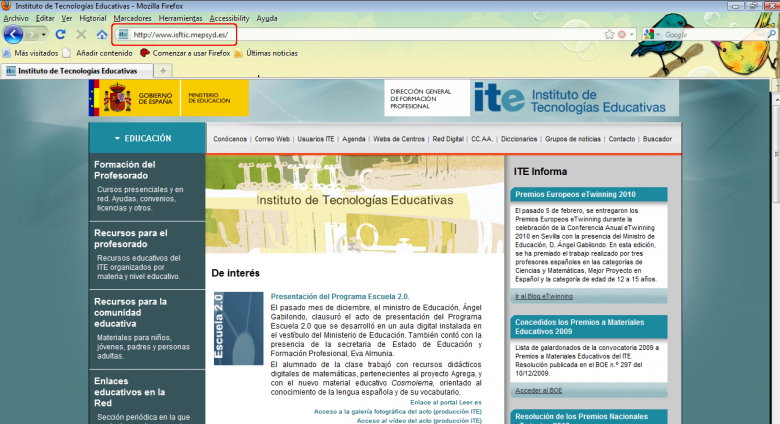This screenshot has width=780, height=424.
Task: Open Concedidos los Premios a Materiales Educativos 2009
Action: click(x=580, y=326)
